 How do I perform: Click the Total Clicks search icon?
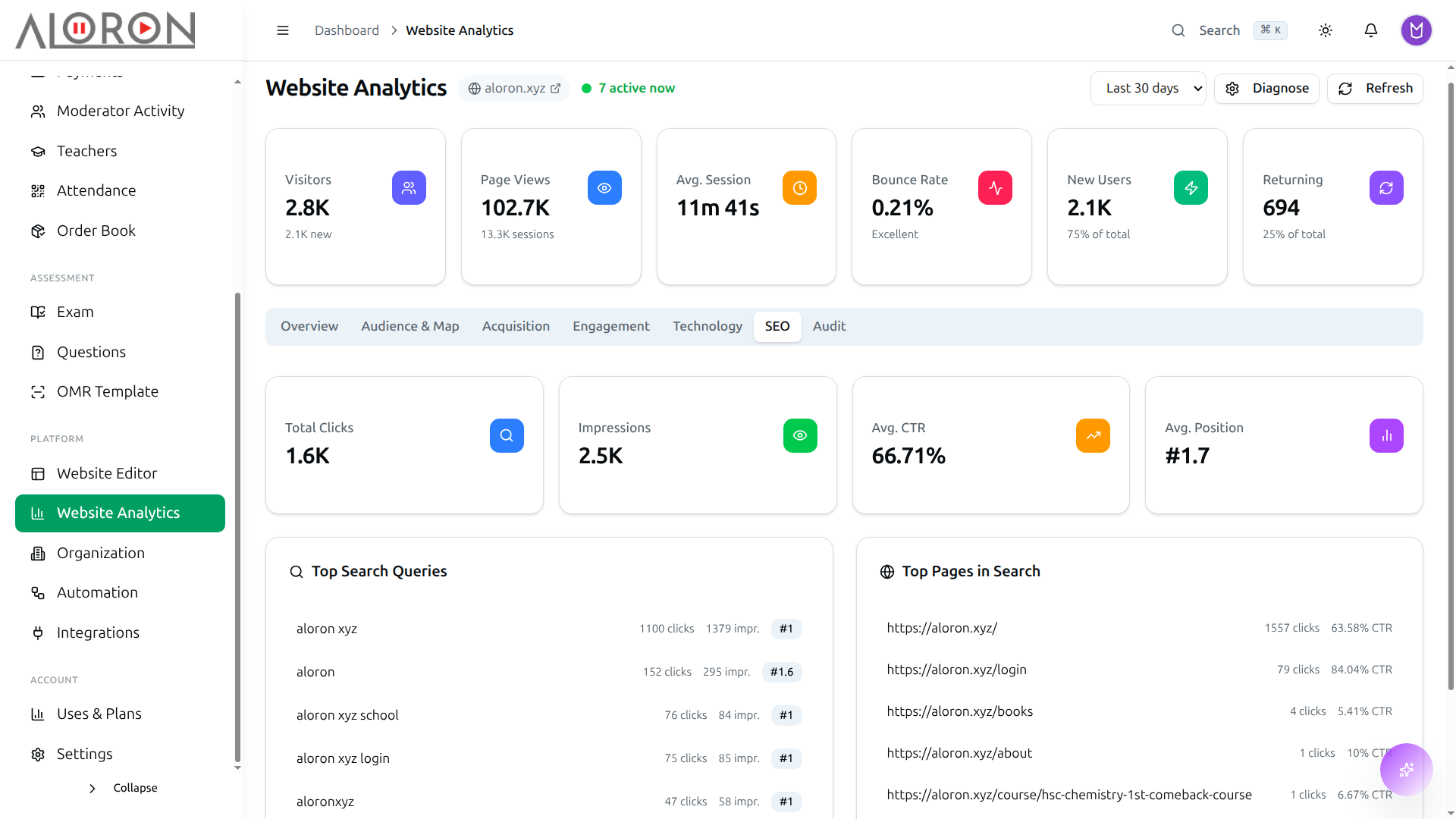tap(507, 435)
